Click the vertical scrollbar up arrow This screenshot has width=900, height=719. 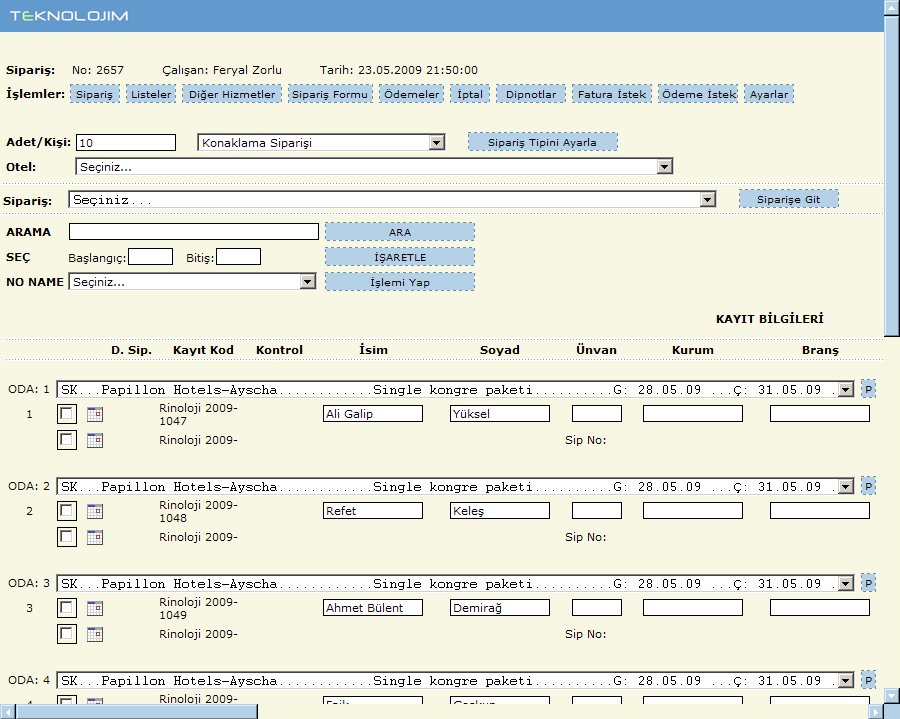(x=892, y=7)
